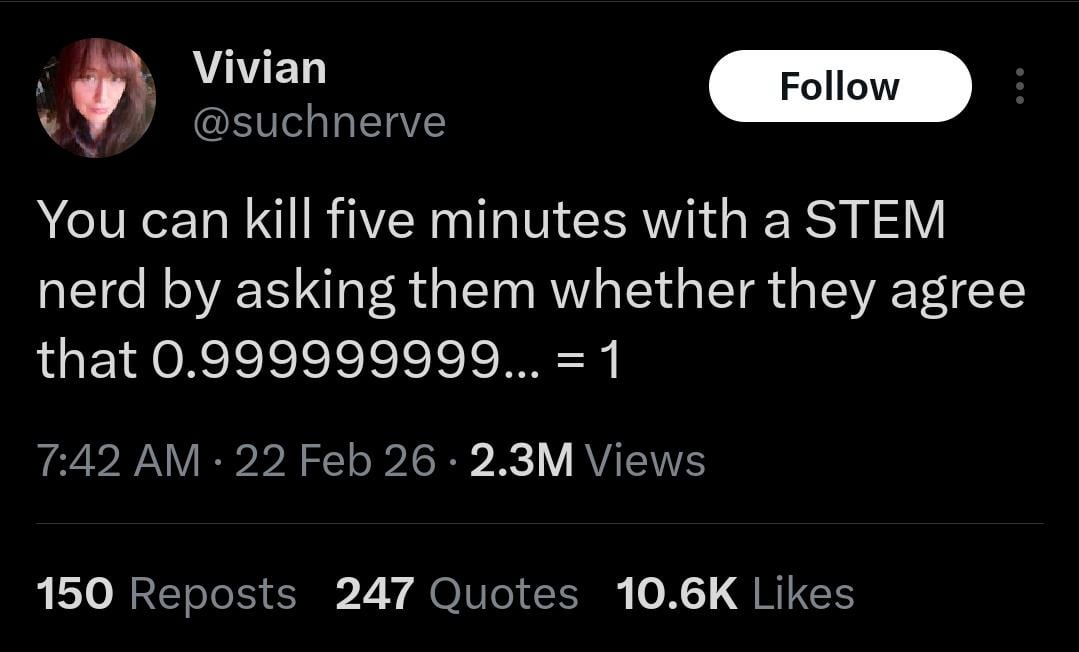Screen dimensions: 1079x652
Task: Click the 2.3M view count number
Action: tap(521, 461)
